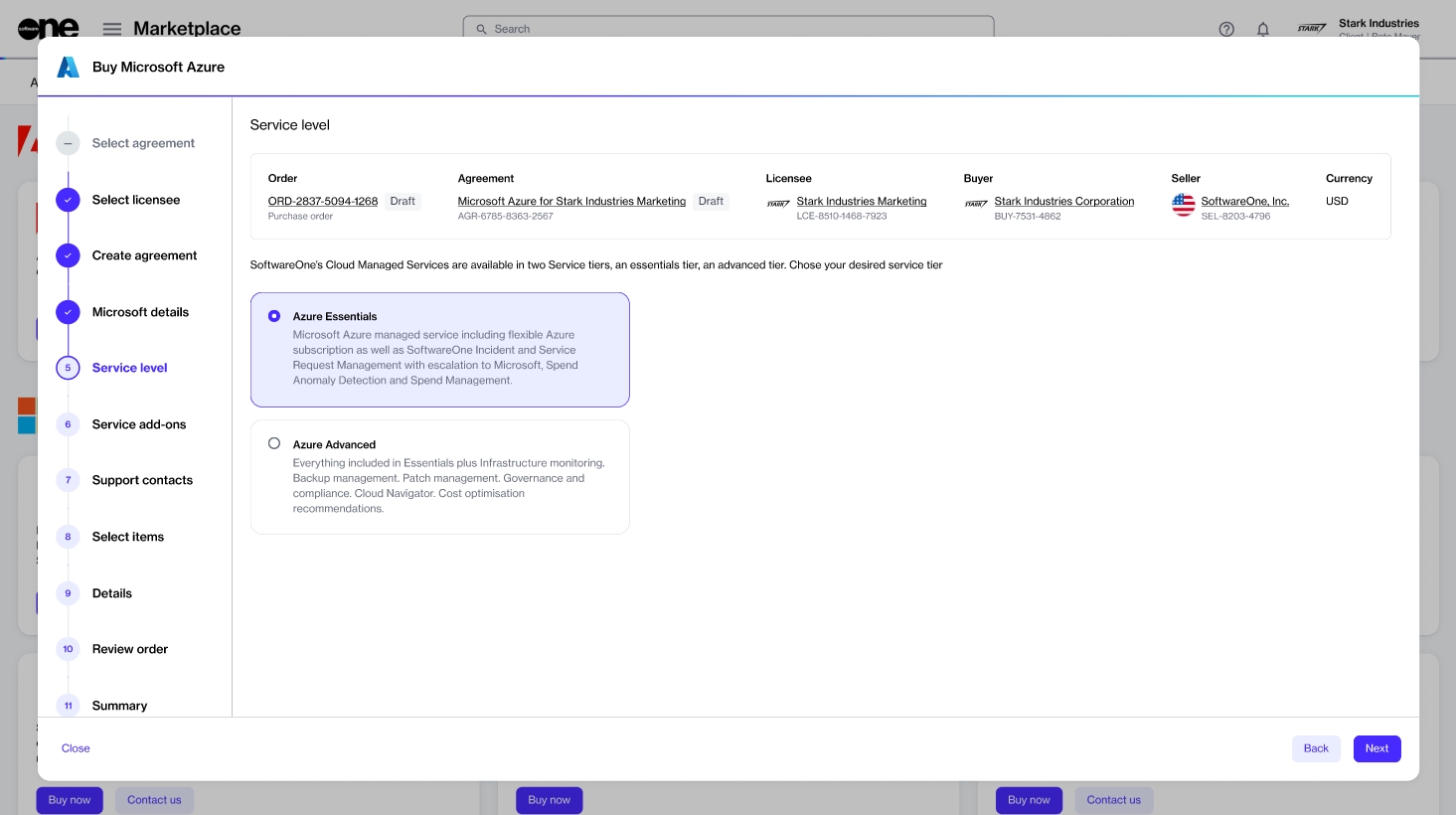Select the Azure Advanced radio button
The image size is (1456, 815).
click(x=274, y=443)
